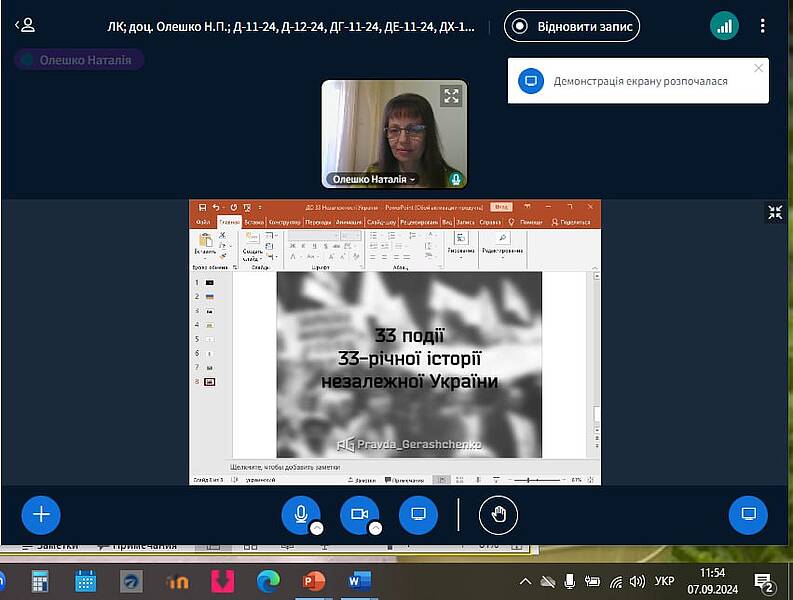Toggle the users list panel
Screen dimensions: 793x600
coord(25,26)
